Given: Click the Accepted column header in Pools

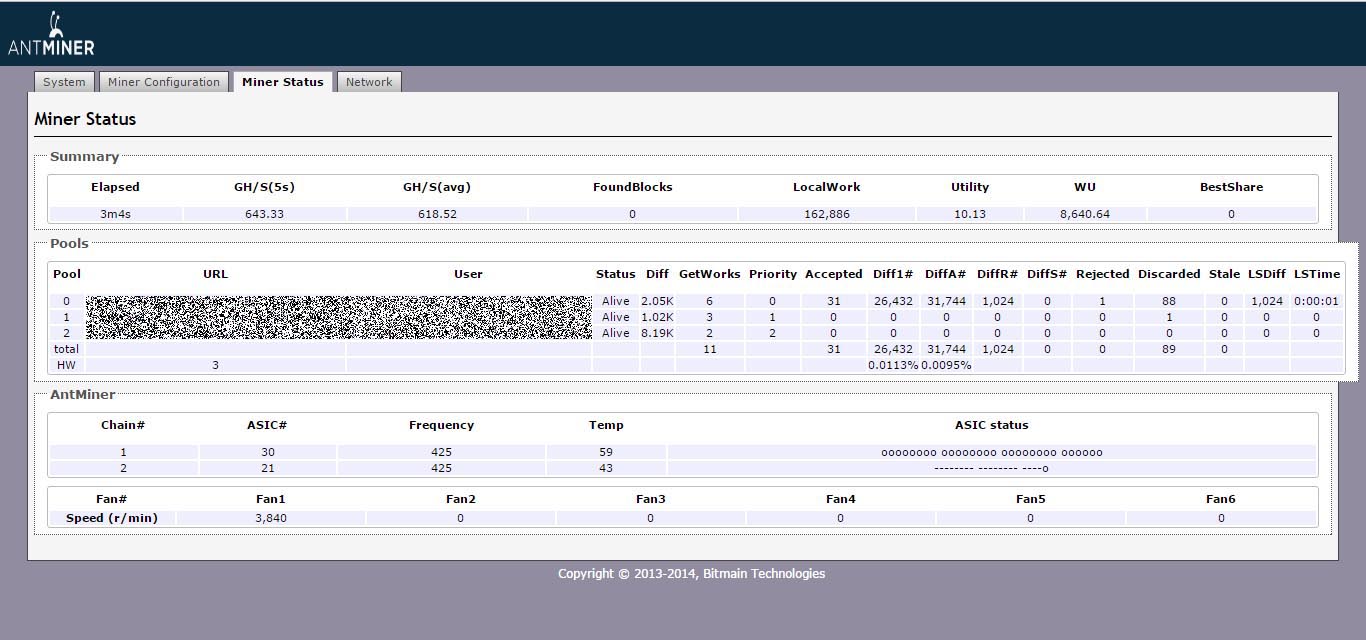Looking at the screenshot, I should (x=833, y=274).
